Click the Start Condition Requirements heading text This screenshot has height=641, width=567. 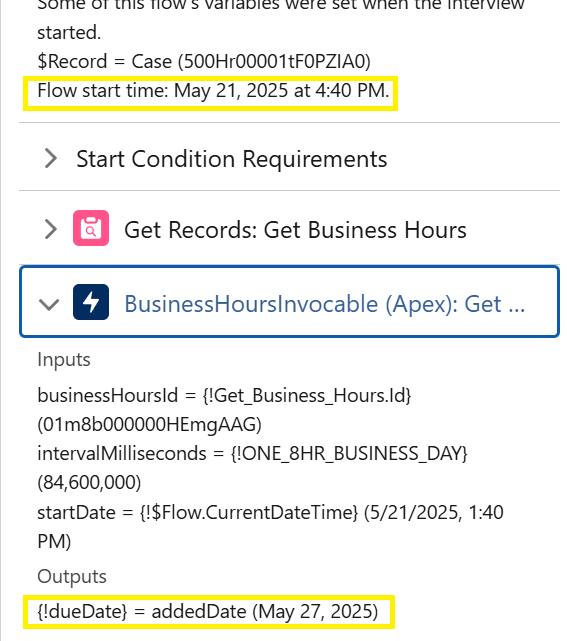coord(232,159)
